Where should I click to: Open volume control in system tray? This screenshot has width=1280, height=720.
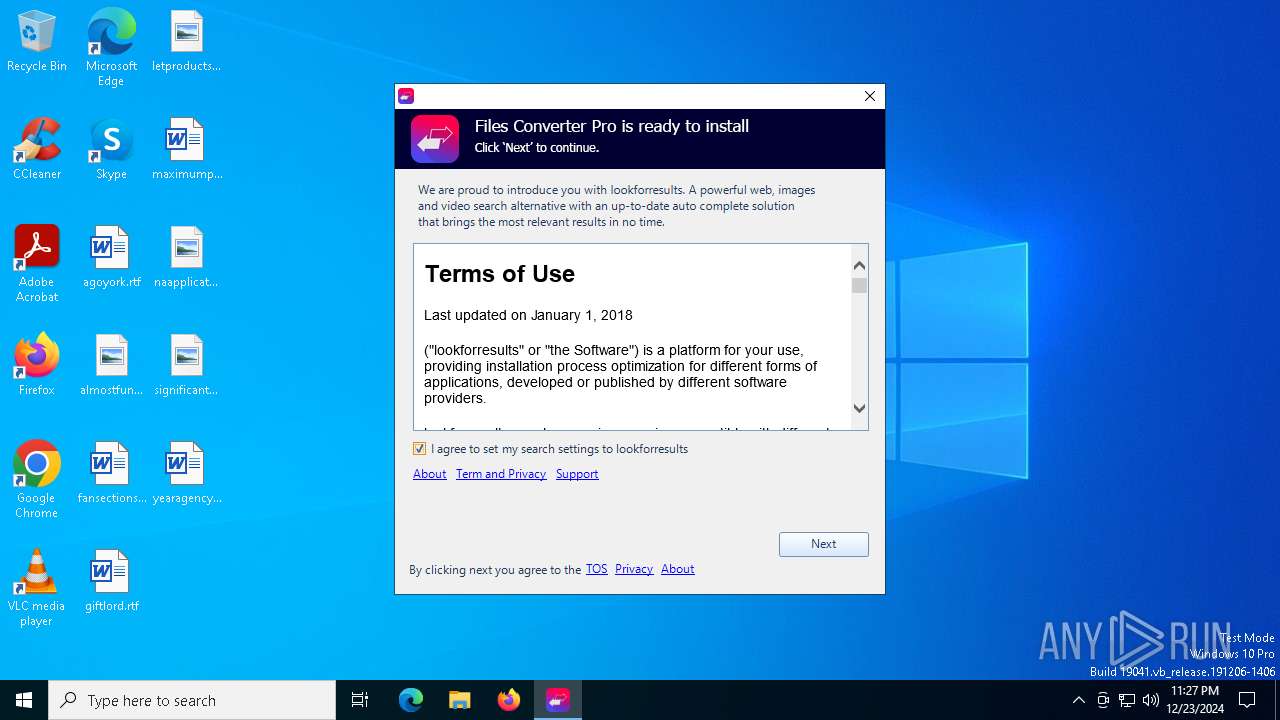[x=1151, y=700]
